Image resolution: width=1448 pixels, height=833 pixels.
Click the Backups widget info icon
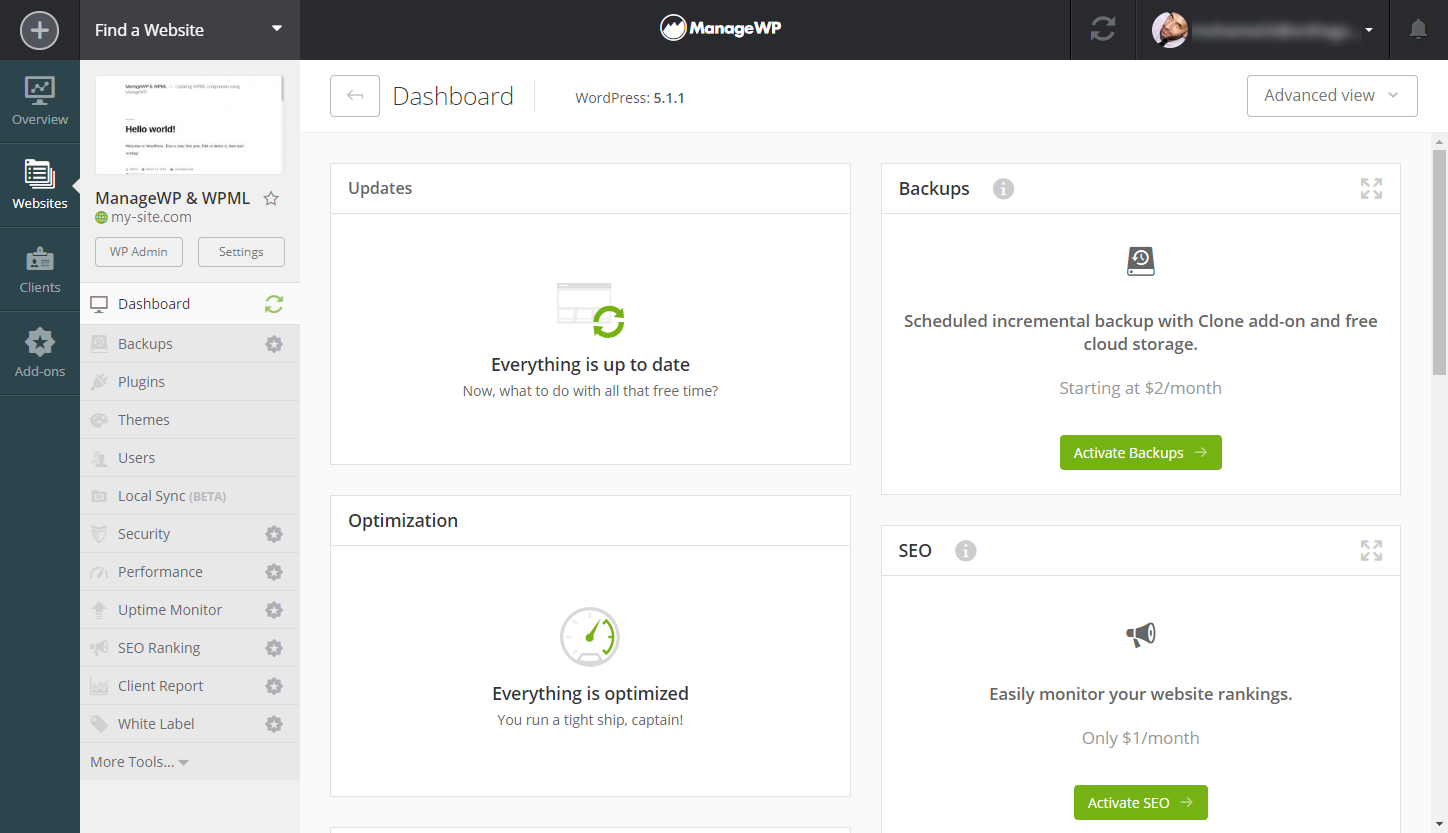coord(1004,188)
